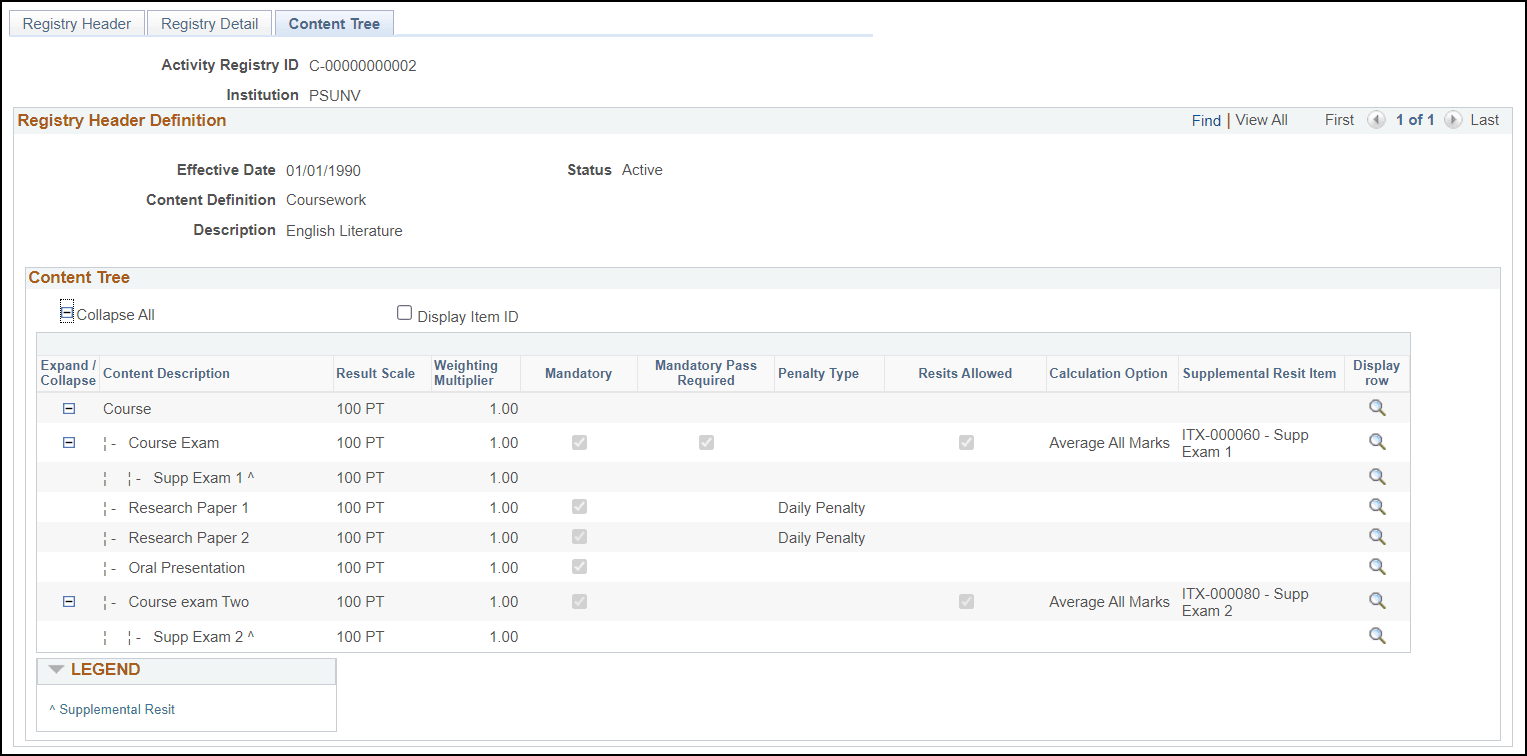This screenshot has height=756, width=1527.
Task: Select the Supp Exam 2 ^ row
Action: (723, 636)
